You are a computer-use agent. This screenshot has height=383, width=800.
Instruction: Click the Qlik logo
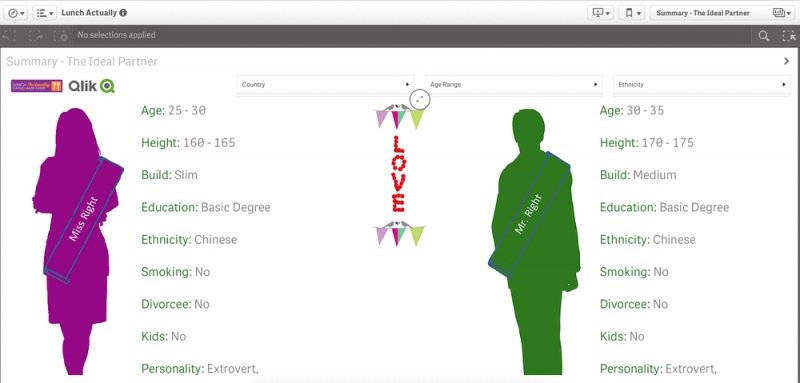tap(92, 86)
